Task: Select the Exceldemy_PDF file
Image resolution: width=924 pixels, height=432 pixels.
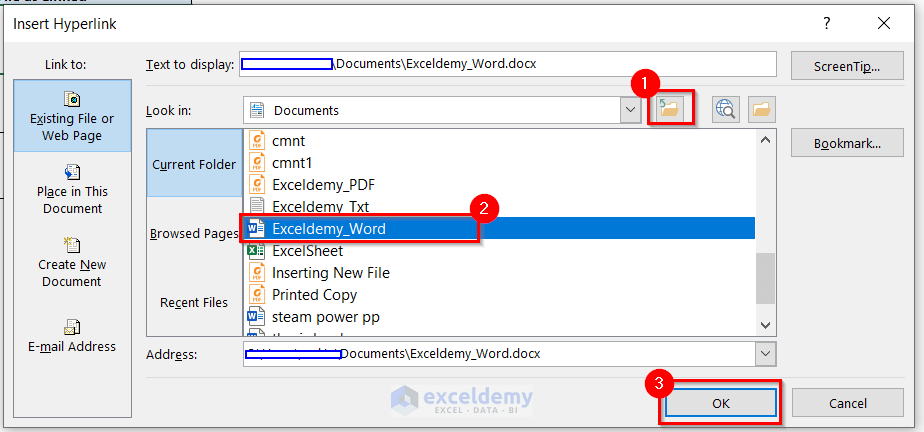Action: [500, 184]
